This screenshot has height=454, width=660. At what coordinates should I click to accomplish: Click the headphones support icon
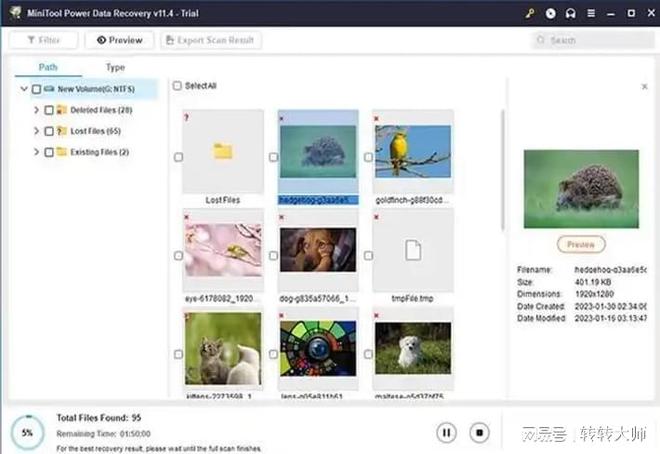pos(570,13)
